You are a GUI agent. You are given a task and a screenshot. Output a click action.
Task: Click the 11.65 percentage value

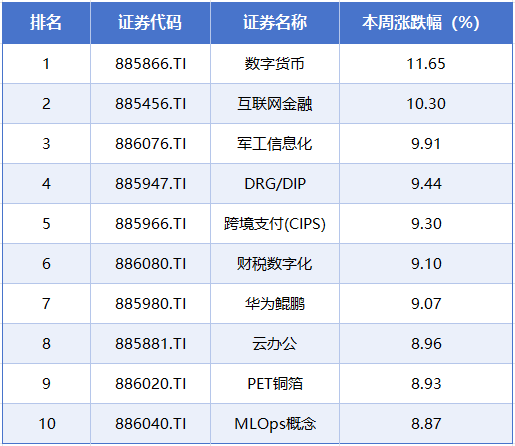coord(426,64)
